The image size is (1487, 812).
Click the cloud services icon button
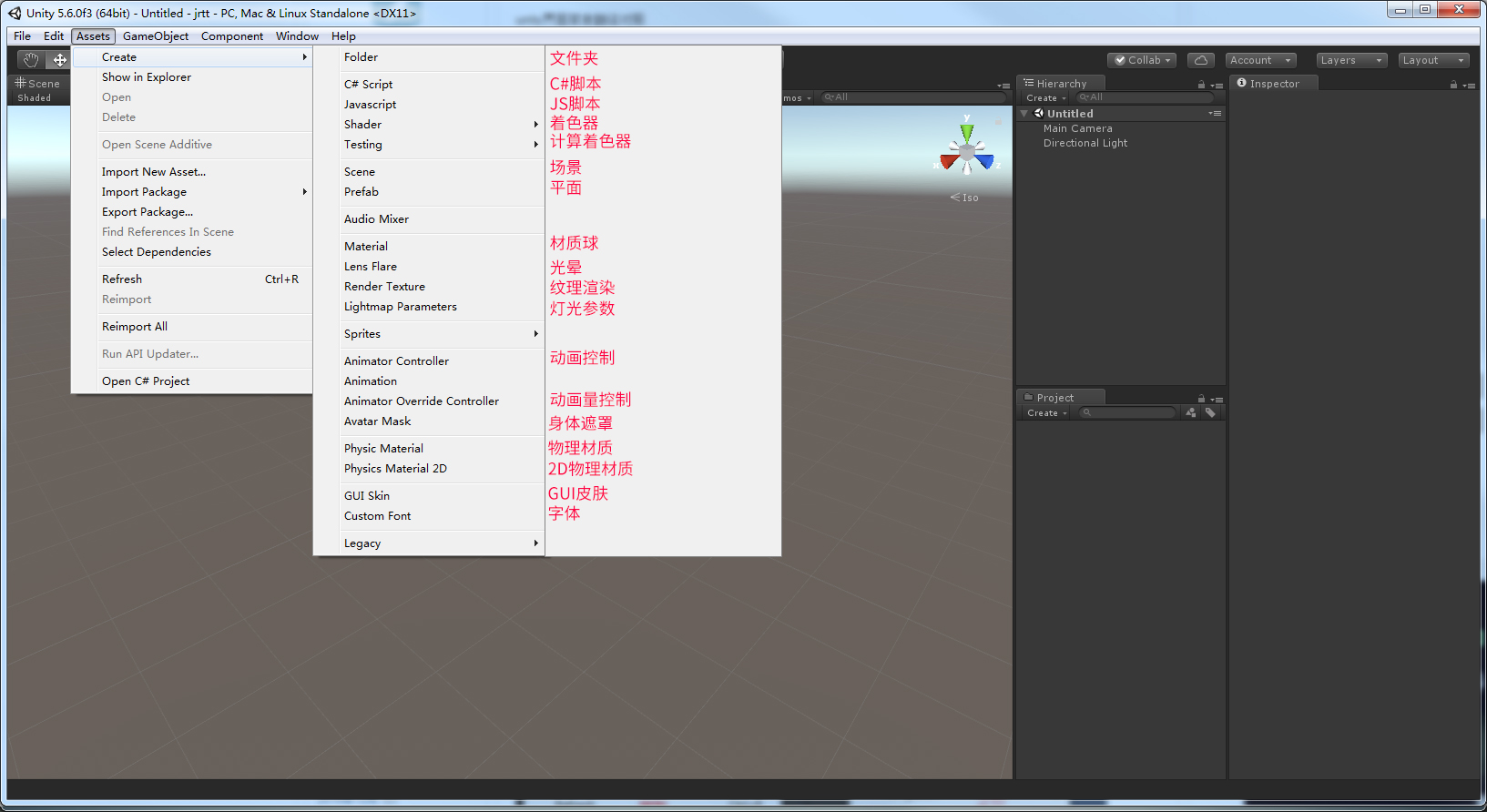(x=1201, y=60)
